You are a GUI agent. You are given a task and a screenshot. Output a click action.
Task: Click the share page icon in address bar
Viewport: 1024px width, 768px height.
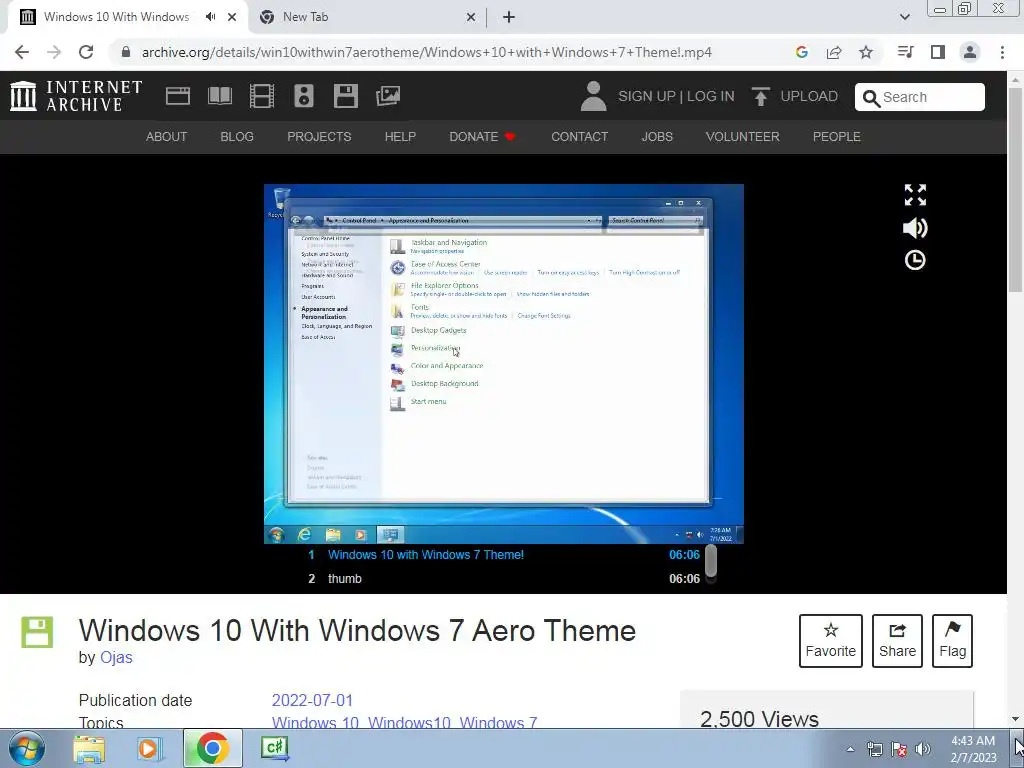coord(834,52)
